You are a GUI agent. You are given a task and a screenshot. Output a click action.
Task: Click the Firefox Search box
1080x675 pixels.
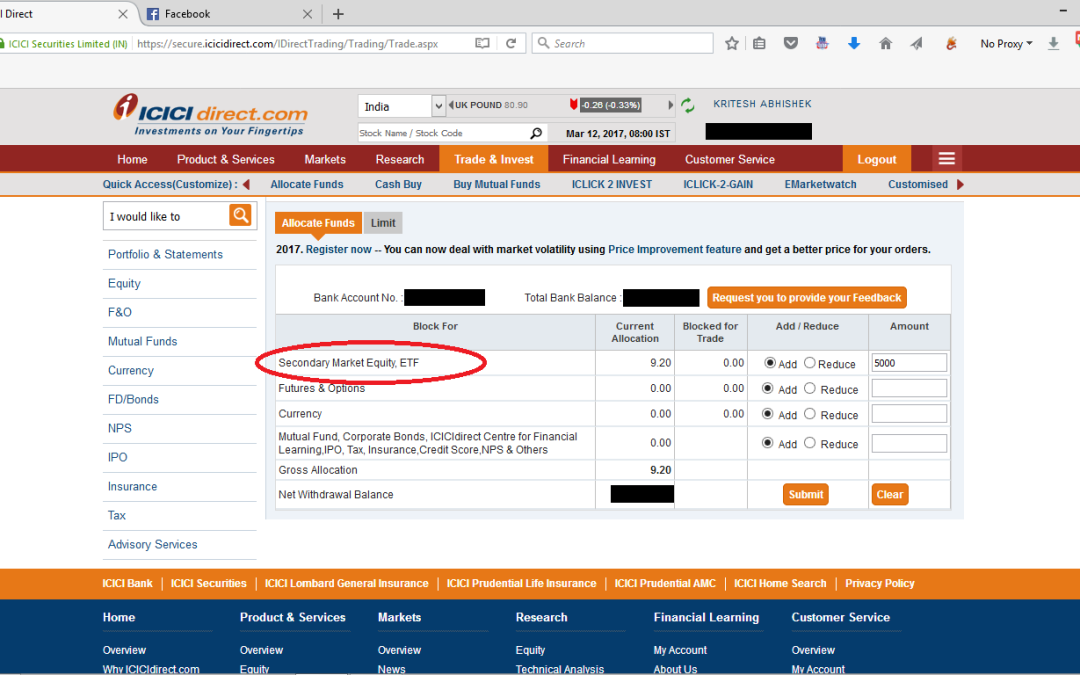[x=623, y=43]
